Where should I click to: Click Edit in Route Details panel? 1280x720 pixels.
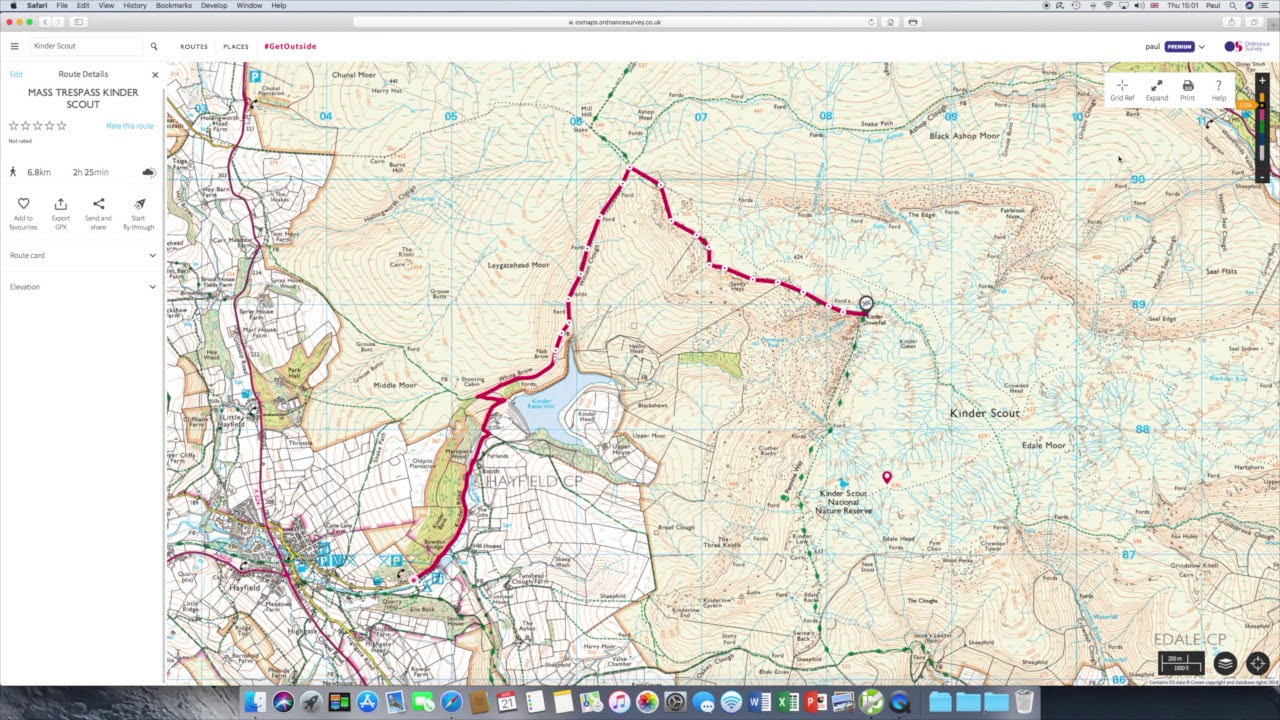16,74
